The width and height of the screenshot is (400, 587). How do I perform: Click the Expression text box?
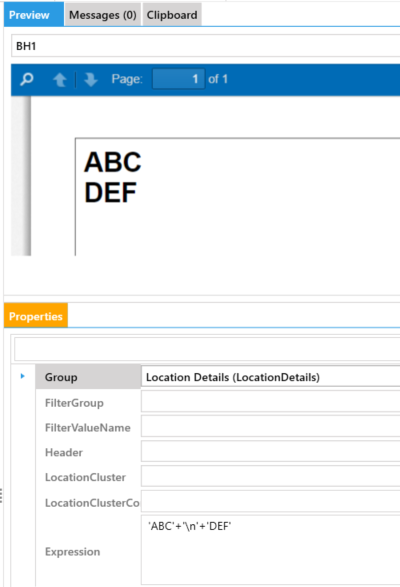[x=270, y=550]
